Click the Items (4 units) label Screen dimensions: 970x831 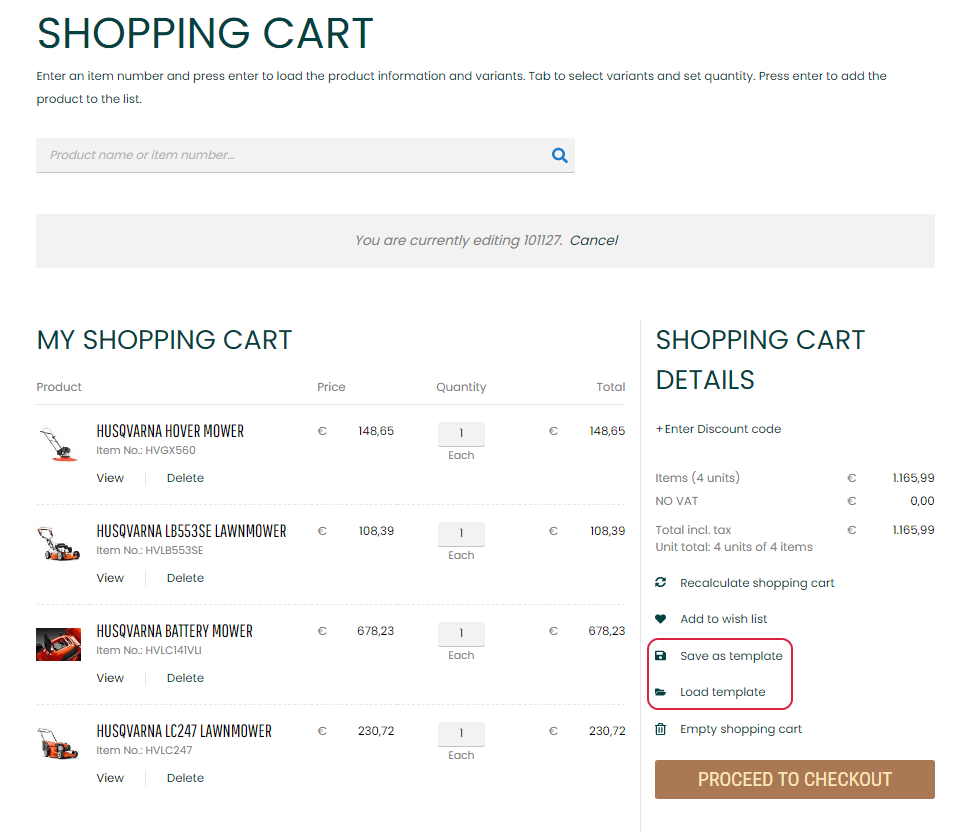pos(697,478)
